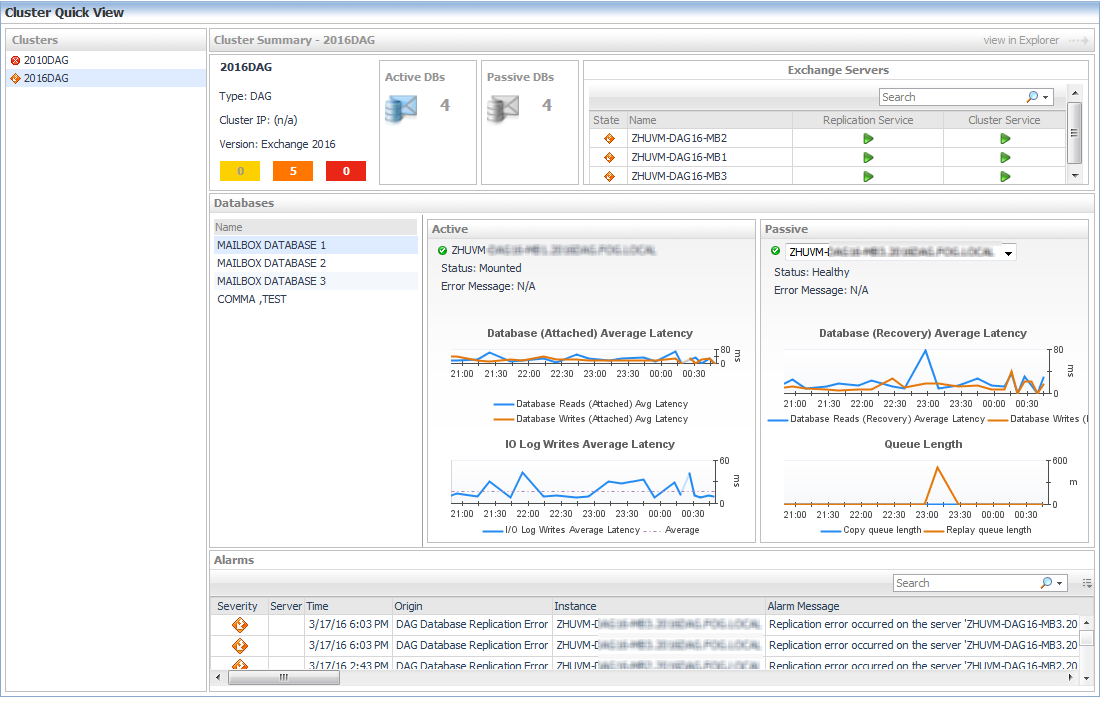
Task: Open the view in Explorer link
Action: pos(1020,41)
